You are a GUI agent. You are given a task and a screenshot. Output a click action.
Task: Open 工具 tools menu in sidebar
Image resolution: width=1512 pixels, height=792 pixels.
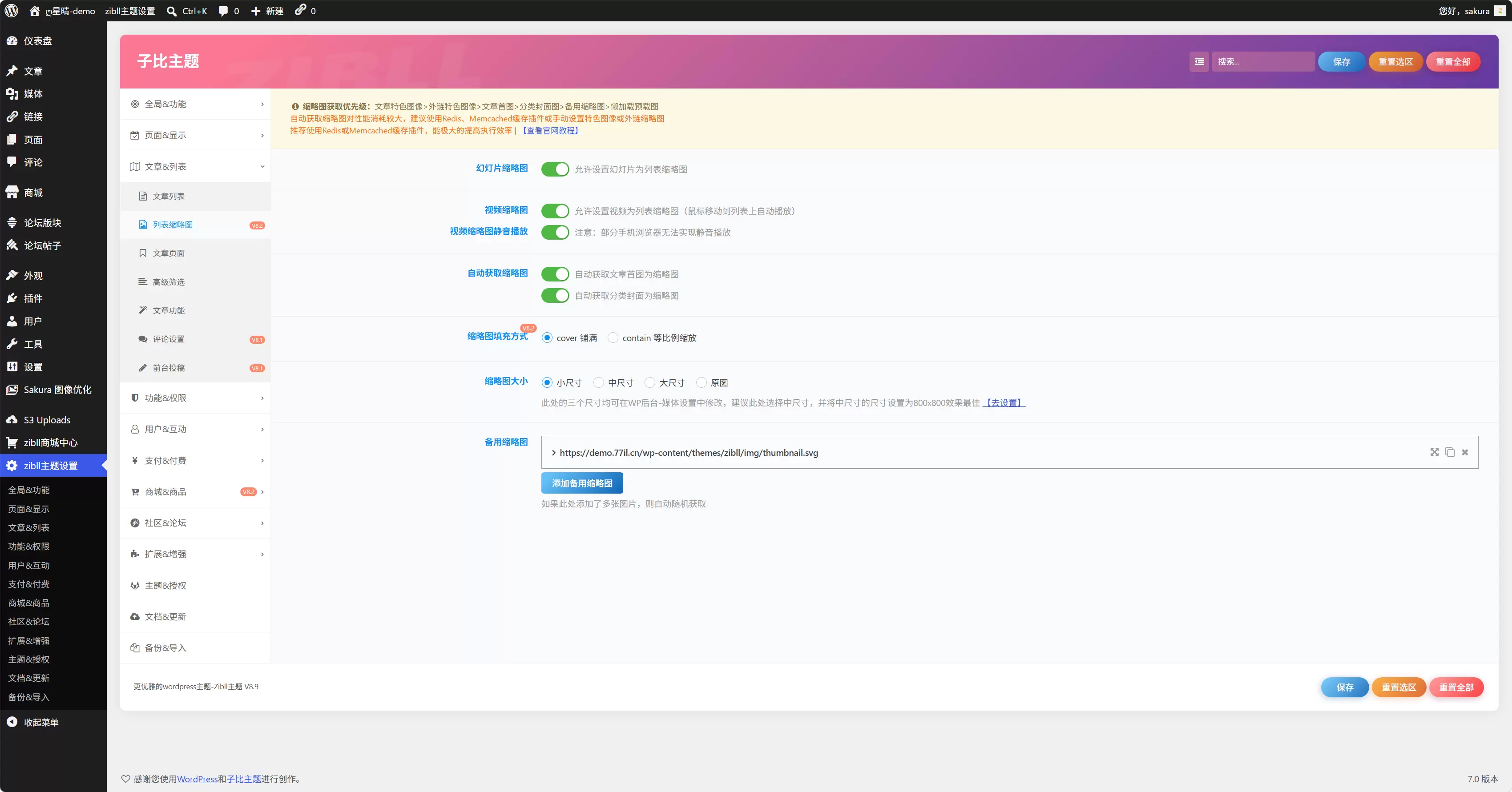click(x=53, y=344)
